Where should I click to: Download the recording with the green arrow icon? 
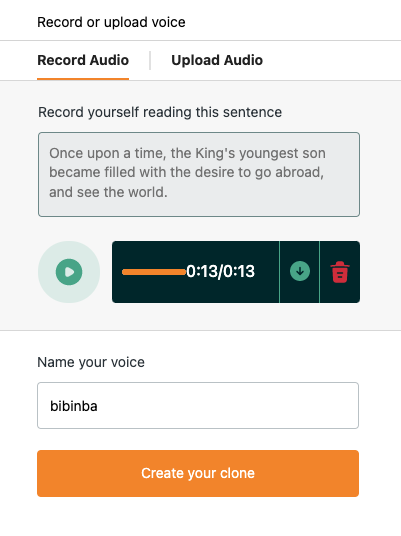pos(300,271)
